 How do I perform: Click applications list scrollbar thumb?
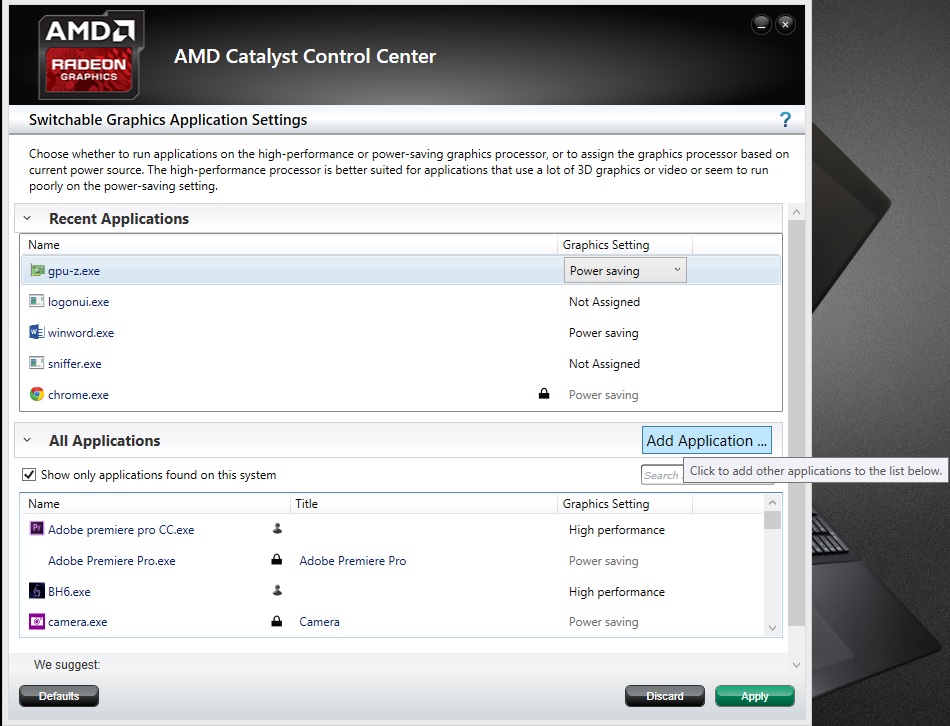[x=772, y=520]
